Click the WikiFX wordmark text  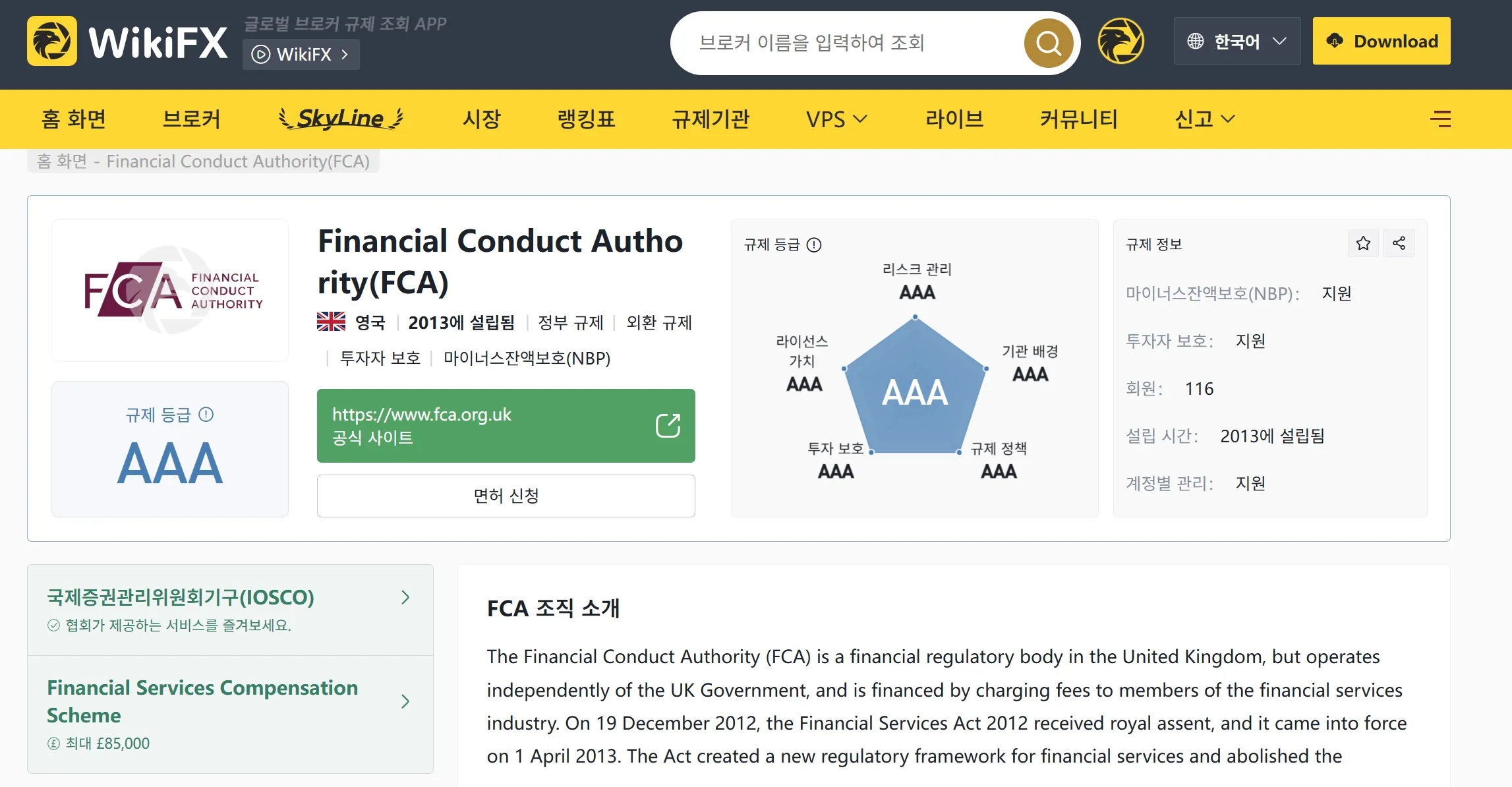tap(158, 43)
